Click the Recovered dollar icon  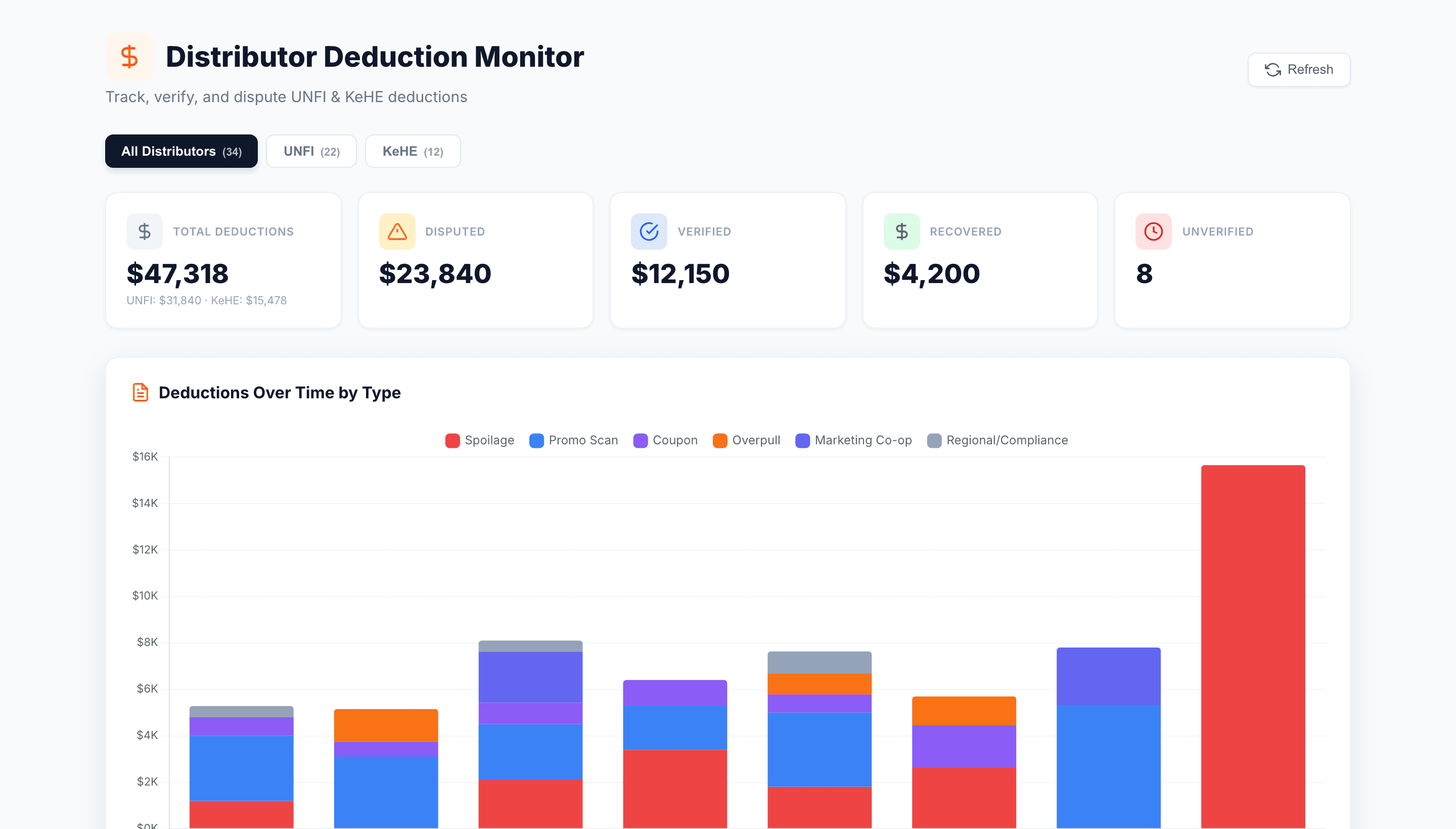tap(901, 231)
